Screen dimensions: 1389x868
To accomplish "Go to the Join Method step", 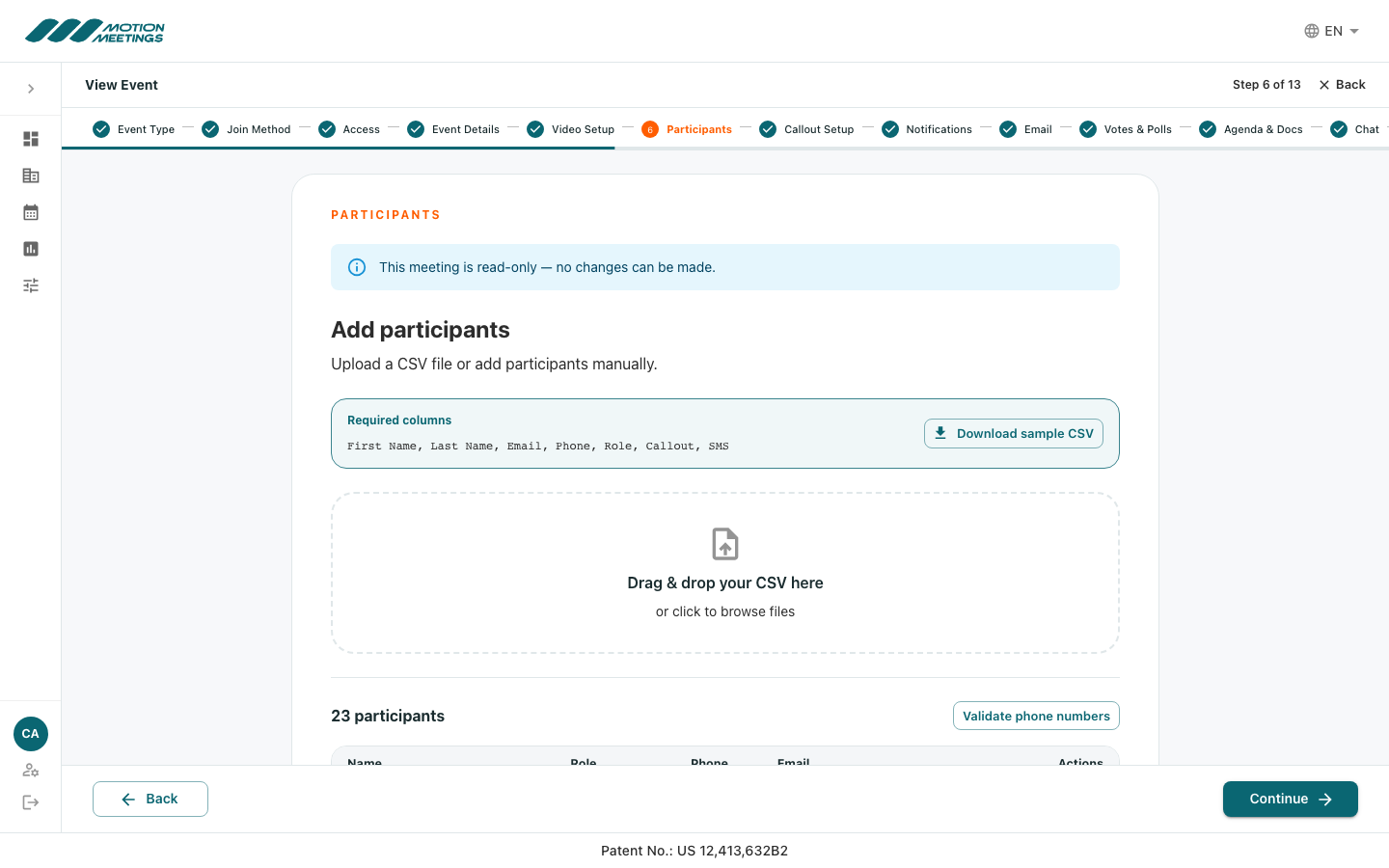I will click(x=246, y=129).
